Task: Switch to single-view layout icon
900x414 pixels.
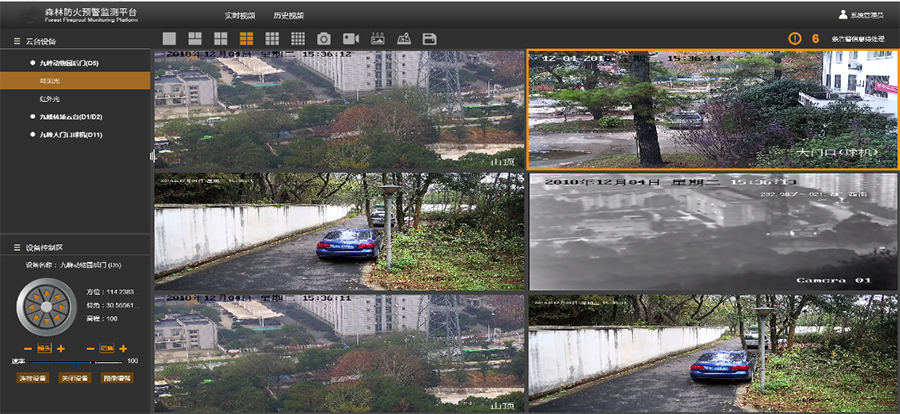Action: 169,38
